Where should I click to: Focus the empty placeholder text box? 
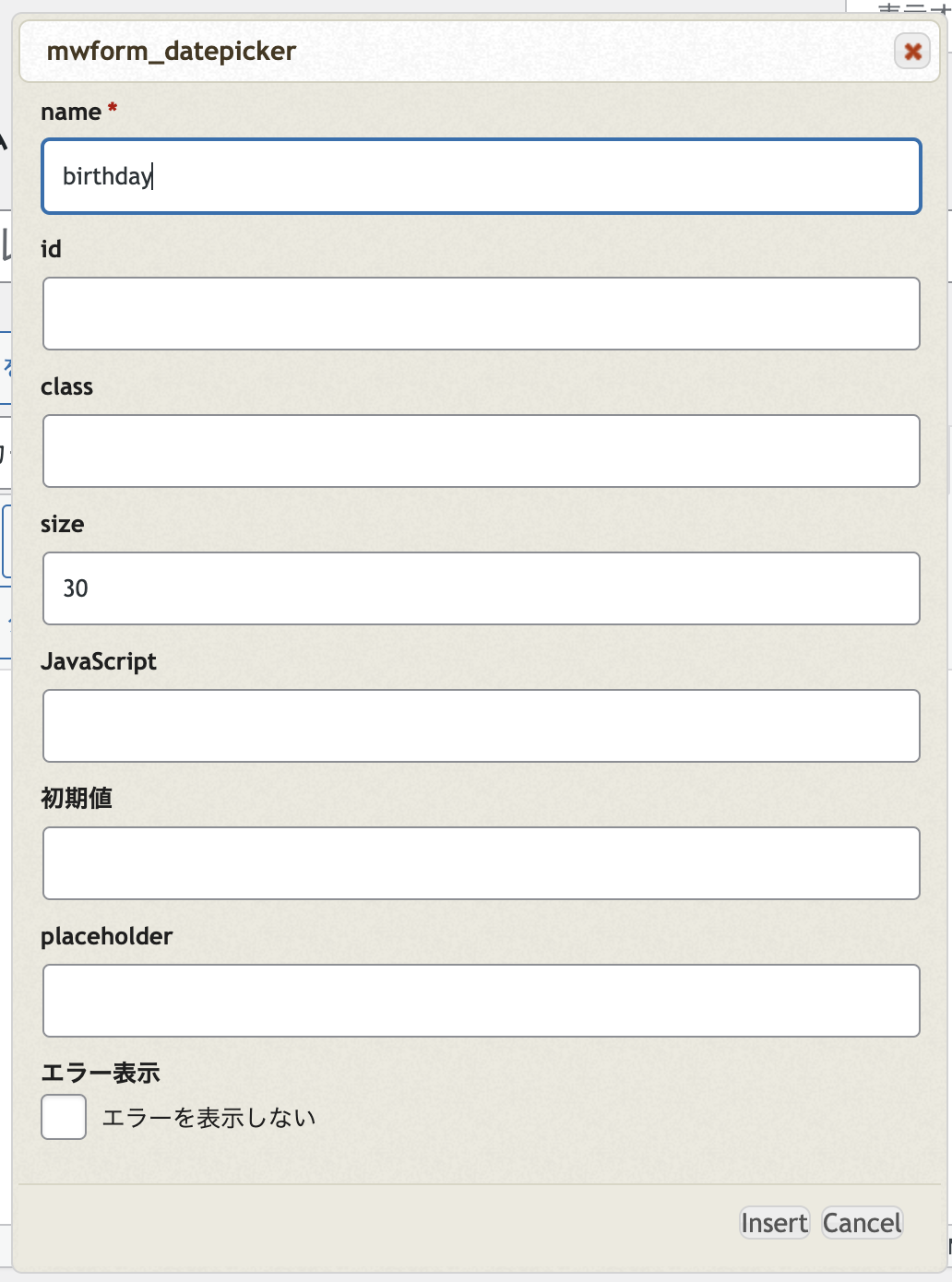pos(481,1001)
